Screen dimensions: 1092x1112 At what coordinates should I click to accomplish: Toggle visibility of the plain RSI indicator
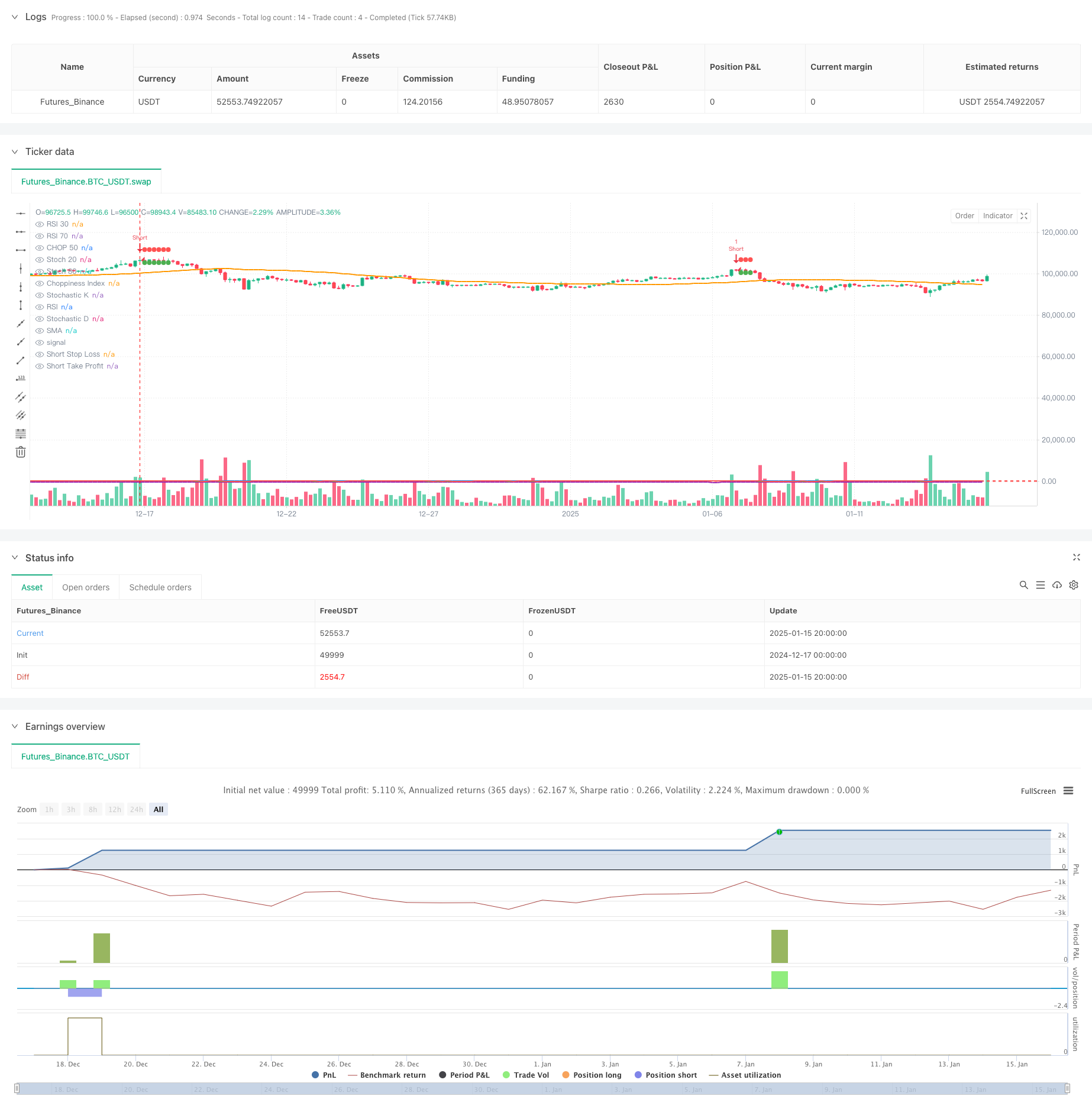(x=40, y=307)
